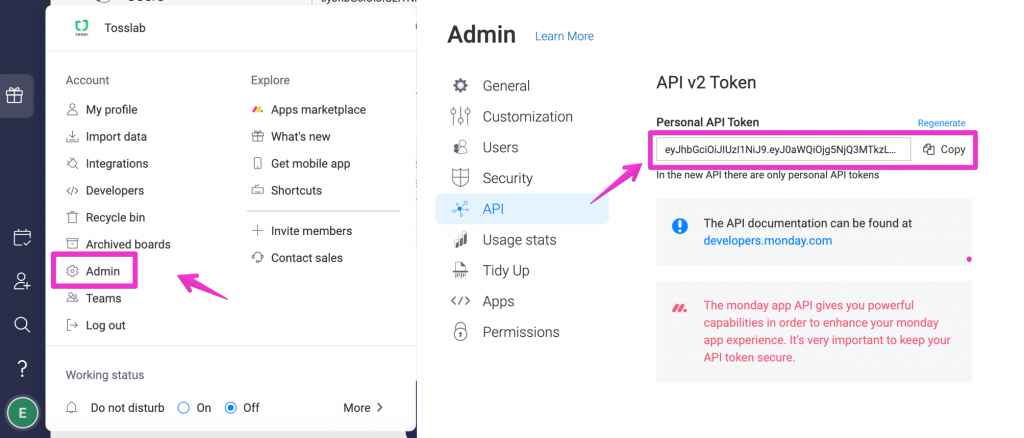
Task: Expand More working status options
Action: point(363,408)
